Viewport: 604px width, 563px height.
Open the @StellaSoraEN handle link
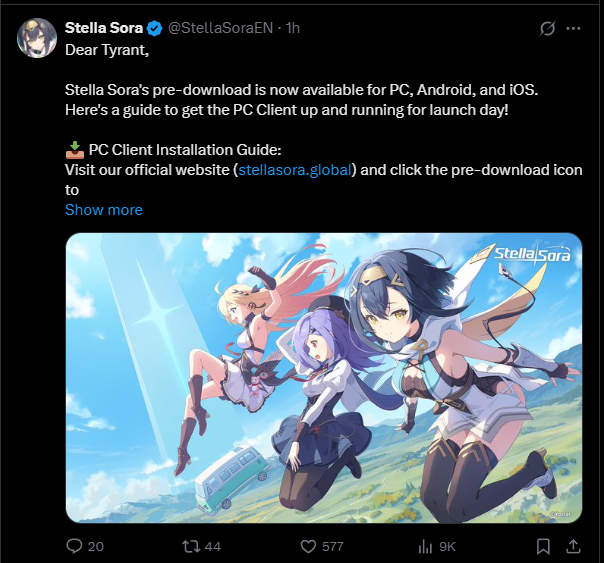[x=220, y=28]
